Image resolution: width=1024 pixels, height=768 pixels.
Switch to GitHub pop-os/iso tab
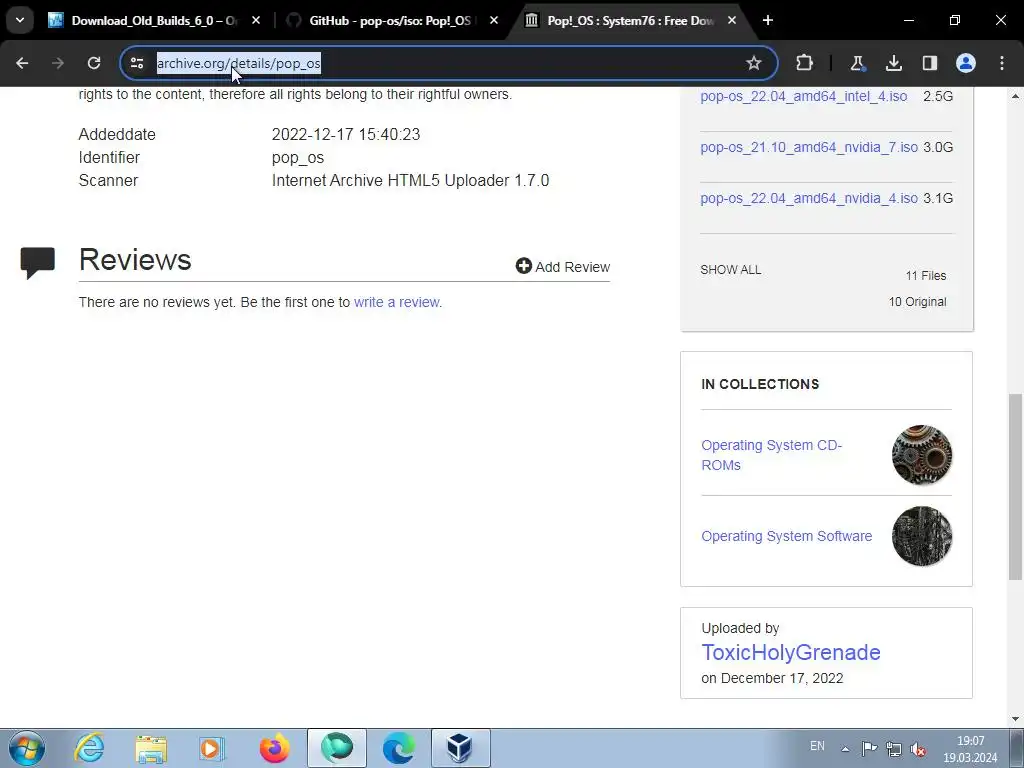(x=390, y=21)
